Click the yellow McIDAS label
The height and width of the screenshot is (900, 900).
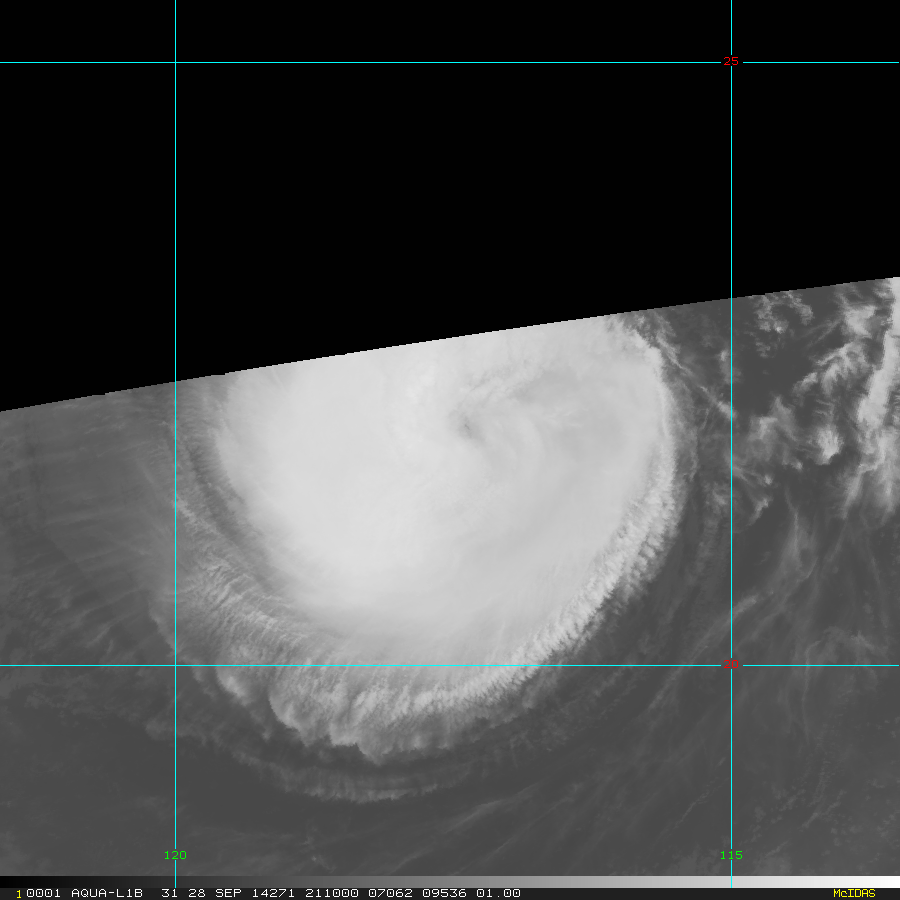[853, 893]
